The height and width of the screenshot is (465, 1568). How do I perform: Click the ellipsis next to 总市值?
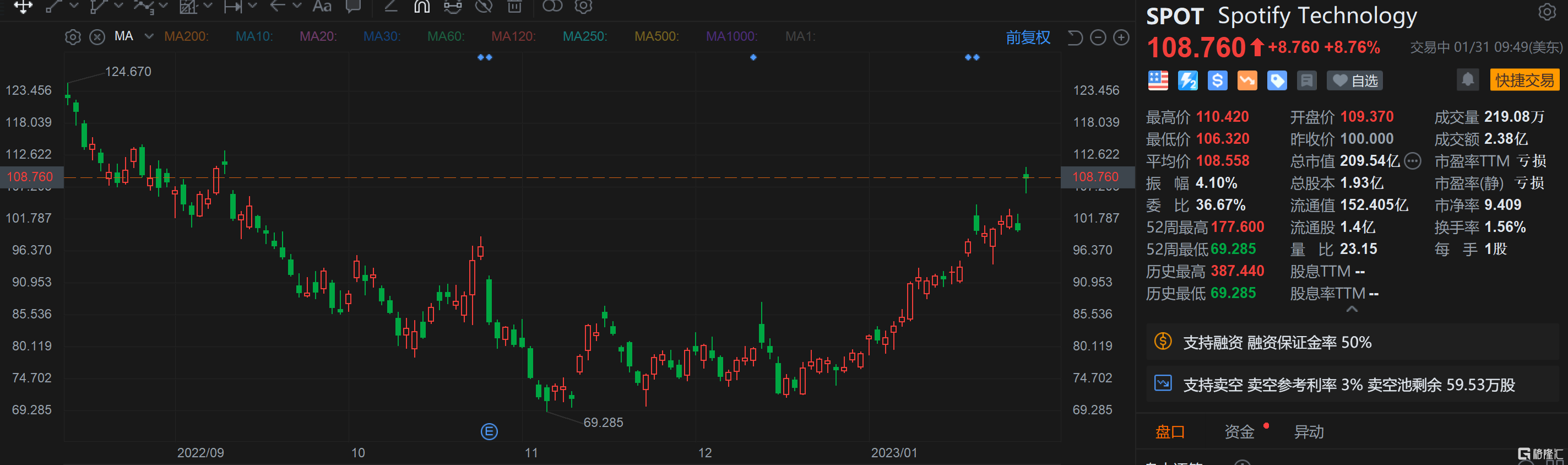pos(1412,161)
